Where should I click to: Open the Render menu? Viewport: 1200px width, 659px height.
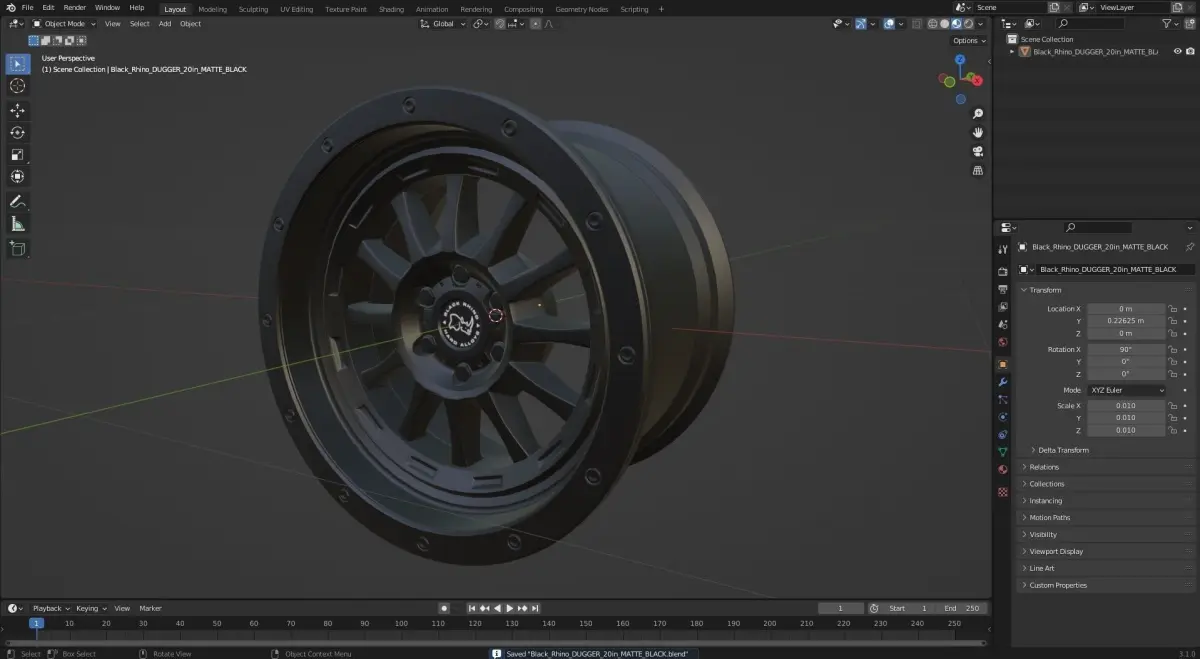click(x=75, y=7)
